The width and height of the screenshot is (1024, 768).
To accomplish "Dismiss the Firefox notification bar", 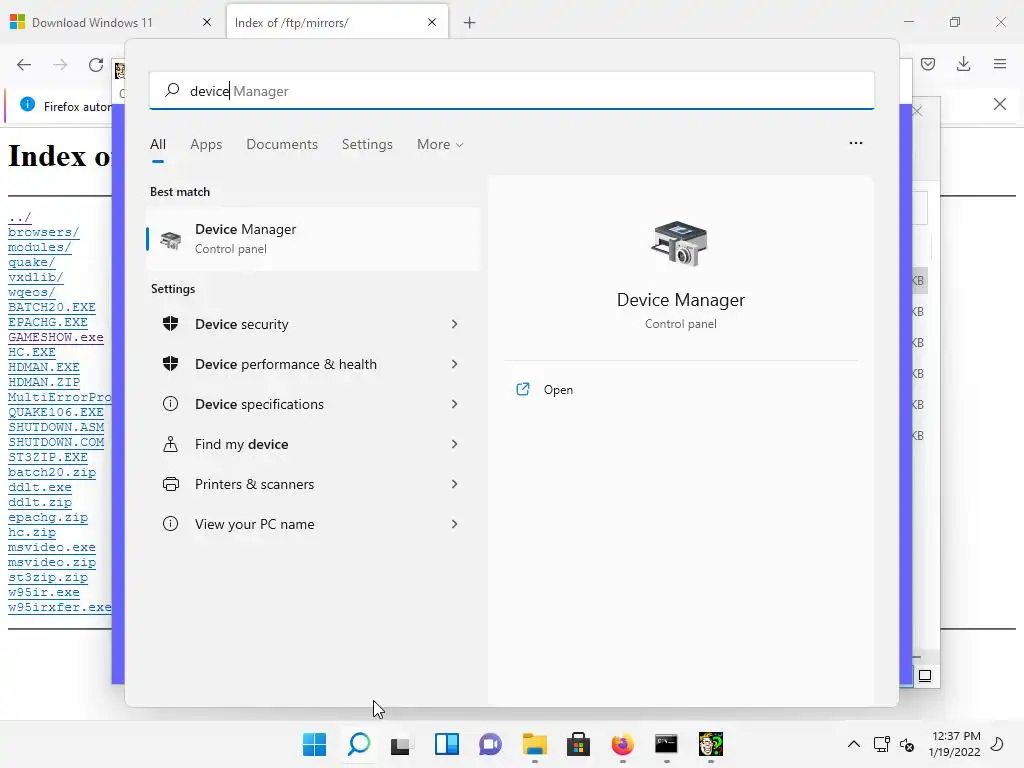I will point(1000,104).
